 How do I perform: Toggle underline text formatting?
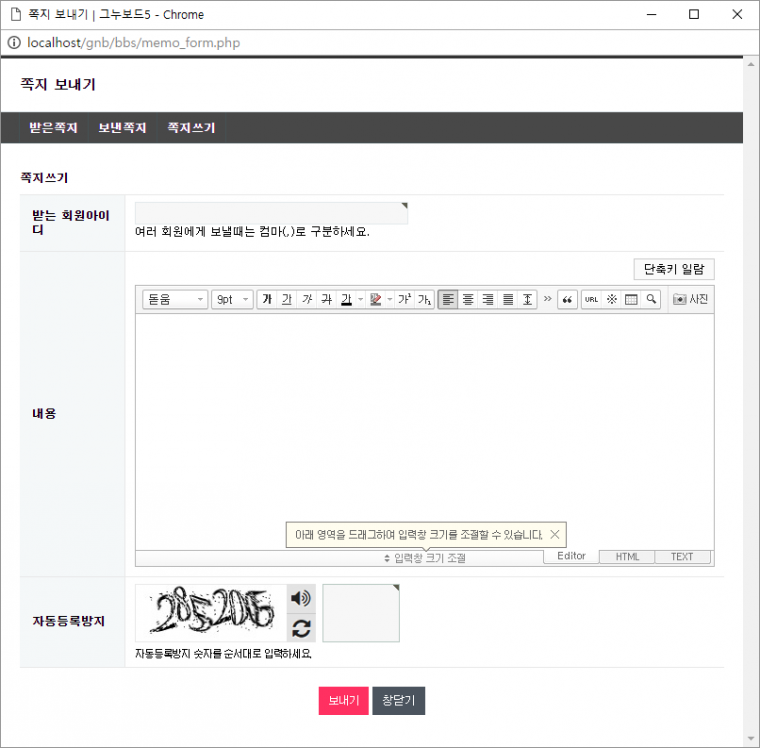287,299
